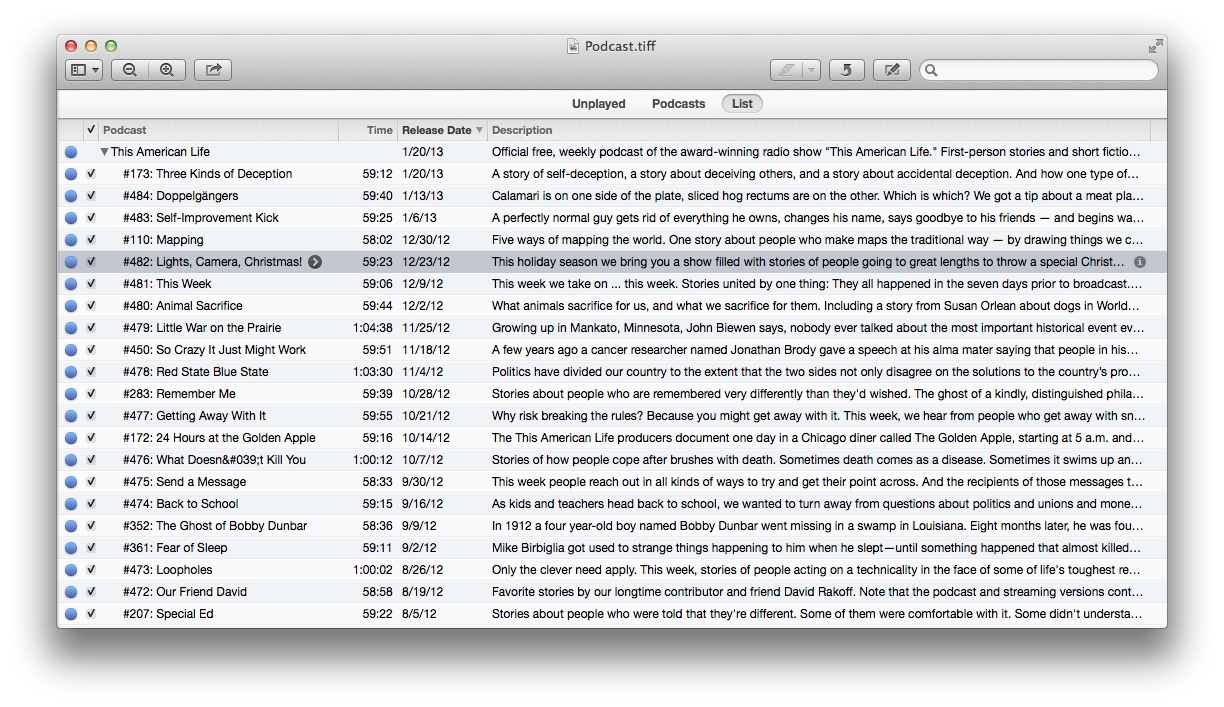Click blue dot beside #450: So Crazy It Just Might Work
The width and height of the screenshot is (1224, 707).
(71, 350)
